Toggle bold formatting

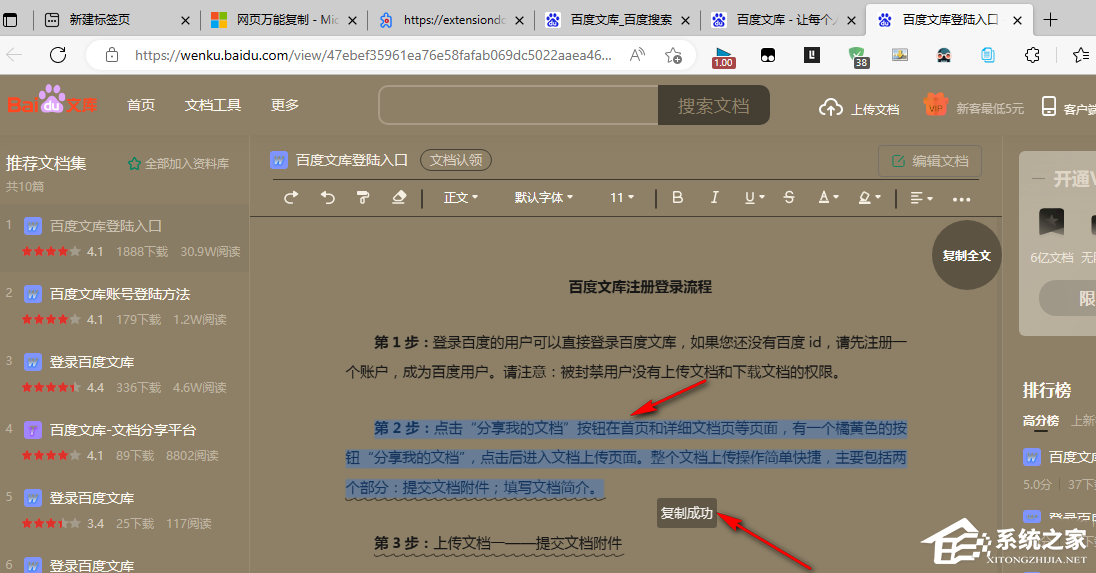point(677,198)
